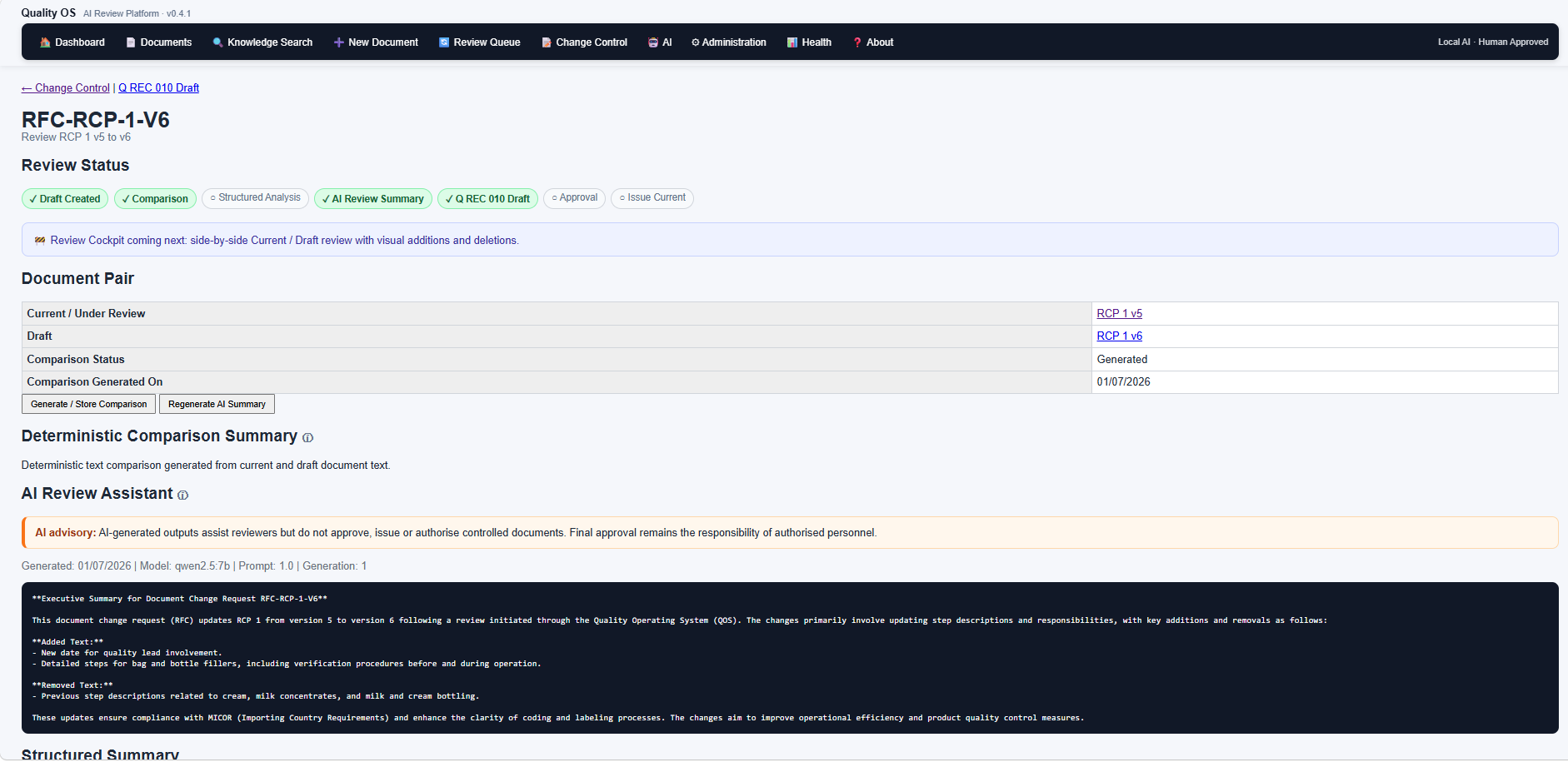
Task: Open the Q REC 010 Draft breadcrumb link
Action: tap(158, 88)
